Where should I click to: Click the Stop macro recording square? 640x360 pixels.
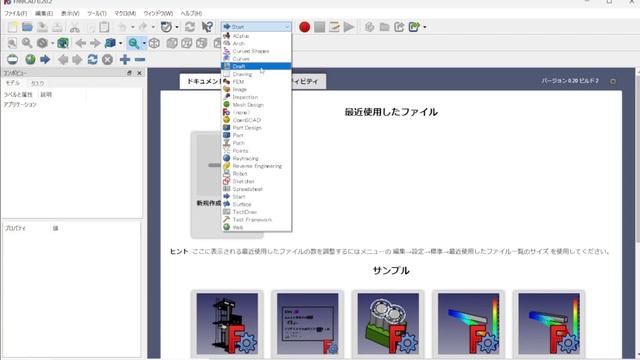pyautogui.click(x=320, y=27)
